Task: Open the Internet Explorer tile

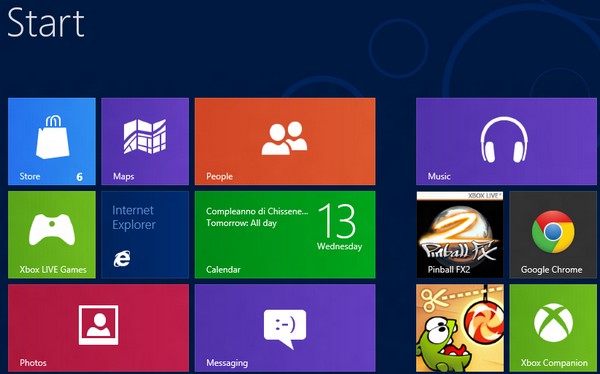Action: 145,235
